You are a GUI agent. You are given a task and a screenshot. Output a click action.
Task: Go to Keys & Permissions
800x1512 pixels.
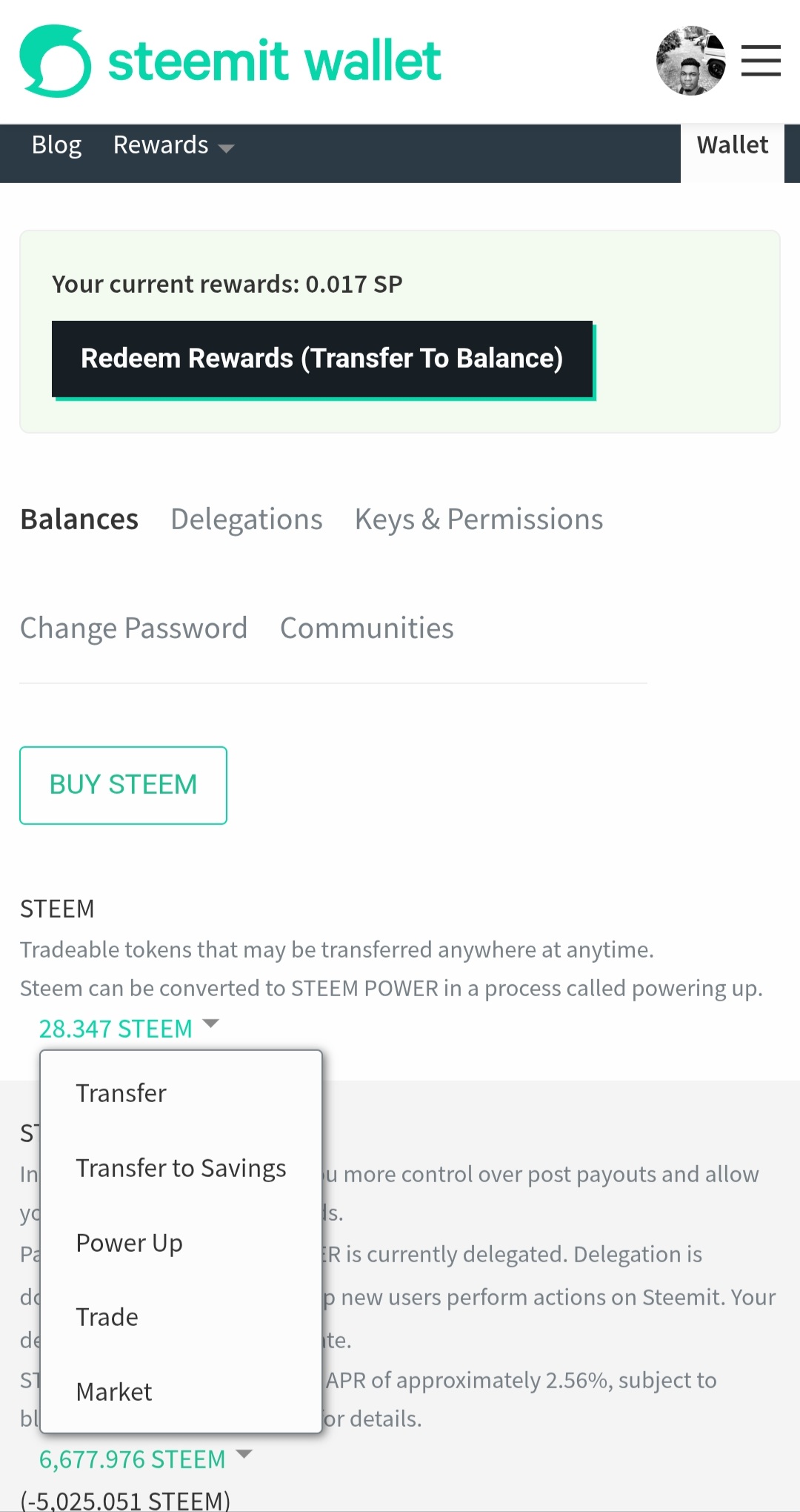tap(479, 520)
